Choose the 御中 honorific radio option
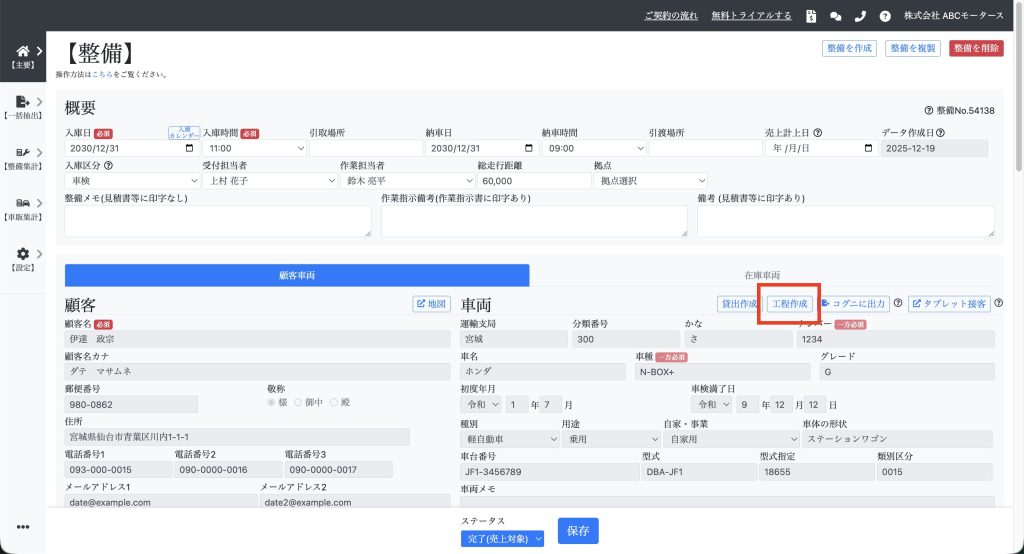 click(x=297, y=402)
